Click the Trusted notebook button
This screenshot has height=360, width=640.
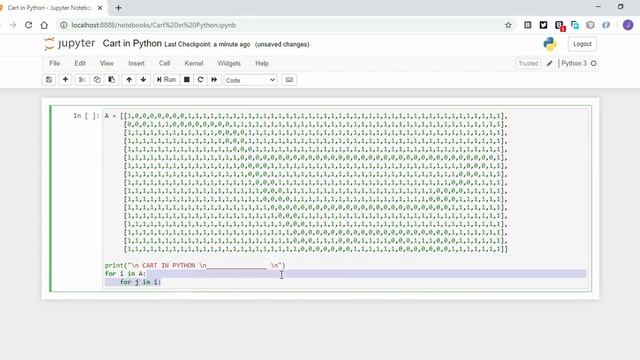[528, 64]
